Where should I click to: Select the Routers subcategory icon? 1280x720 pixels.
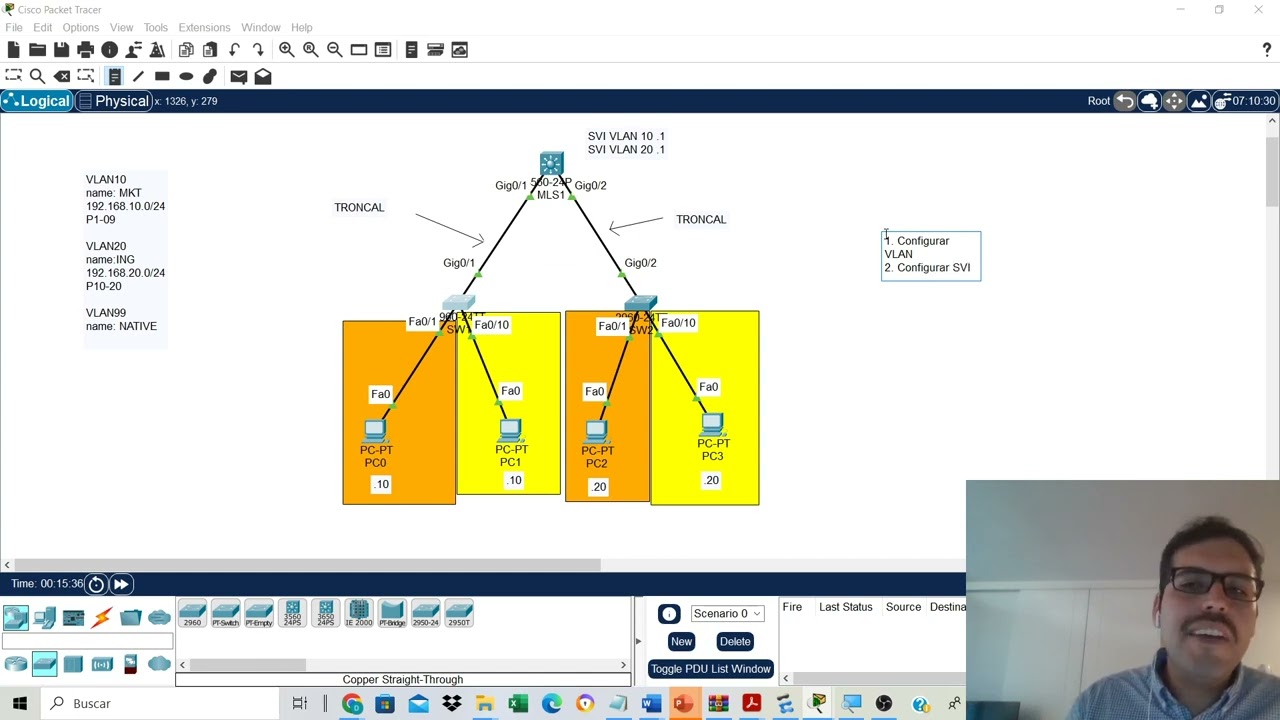pos(15,664)
